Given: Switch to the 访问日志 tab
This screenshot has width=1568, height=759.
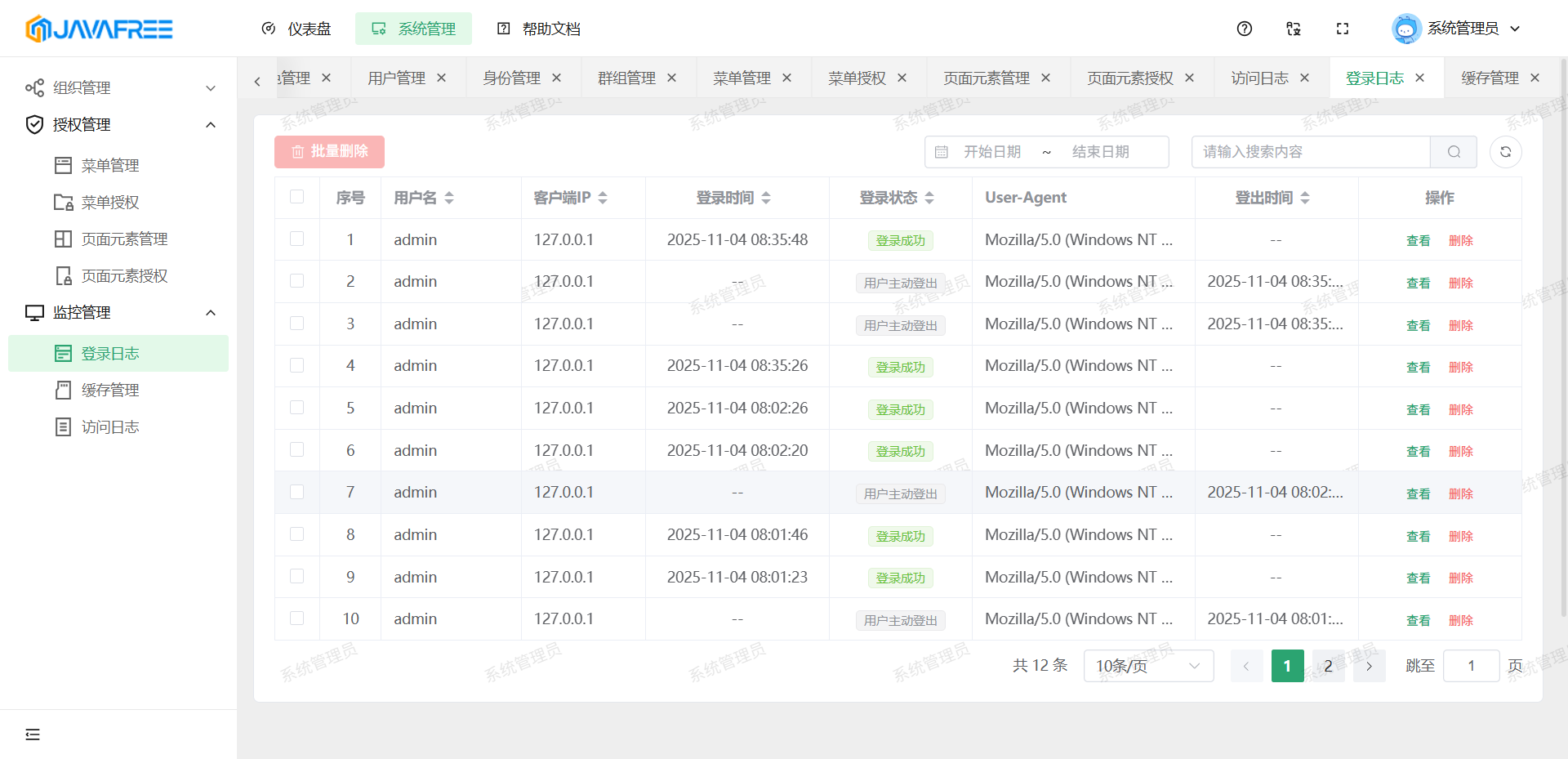Looking at the screenshot, I should 1258,78.
